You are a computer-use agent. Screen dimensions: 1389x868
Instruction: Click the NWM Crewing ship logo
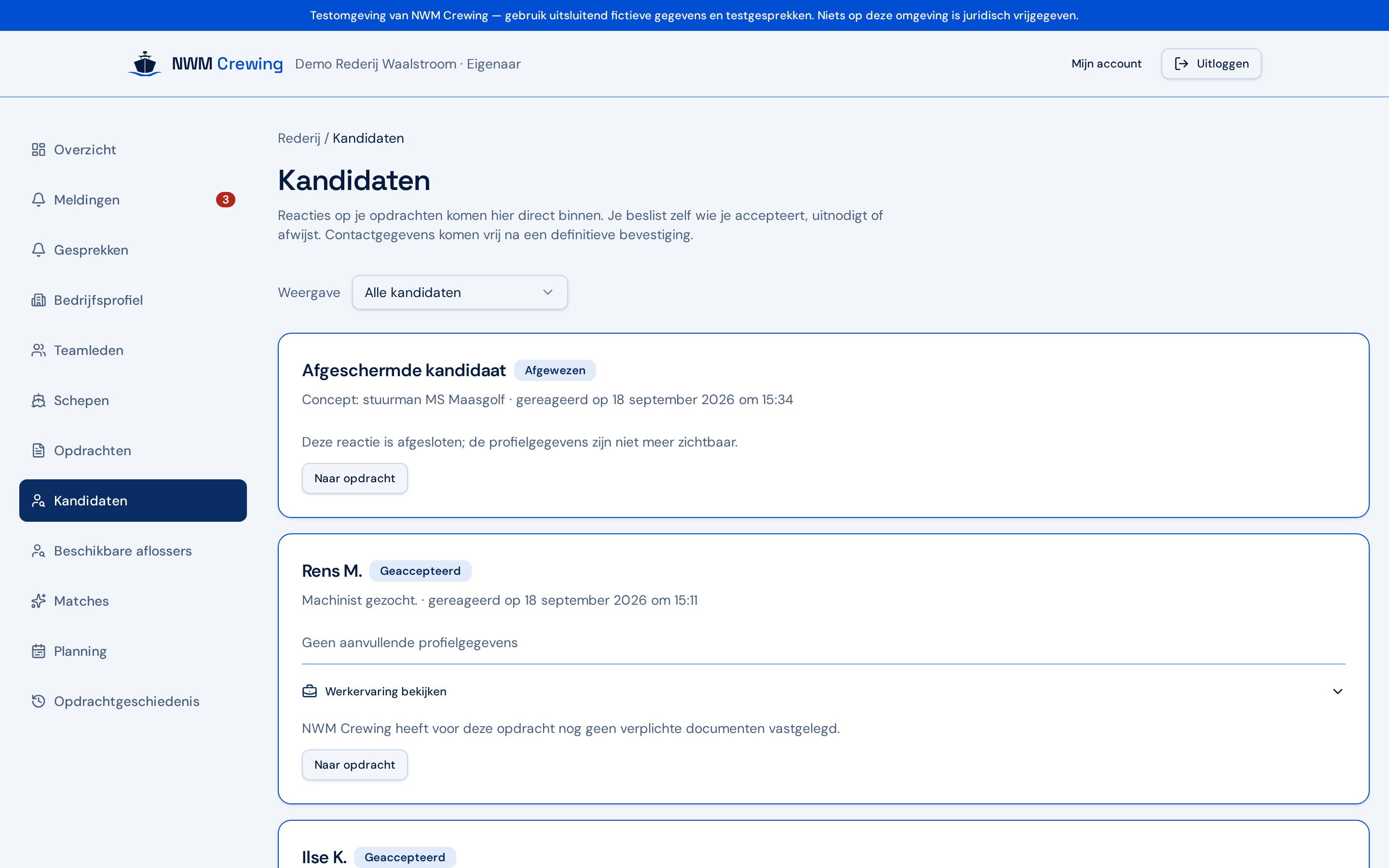[144, 64]
